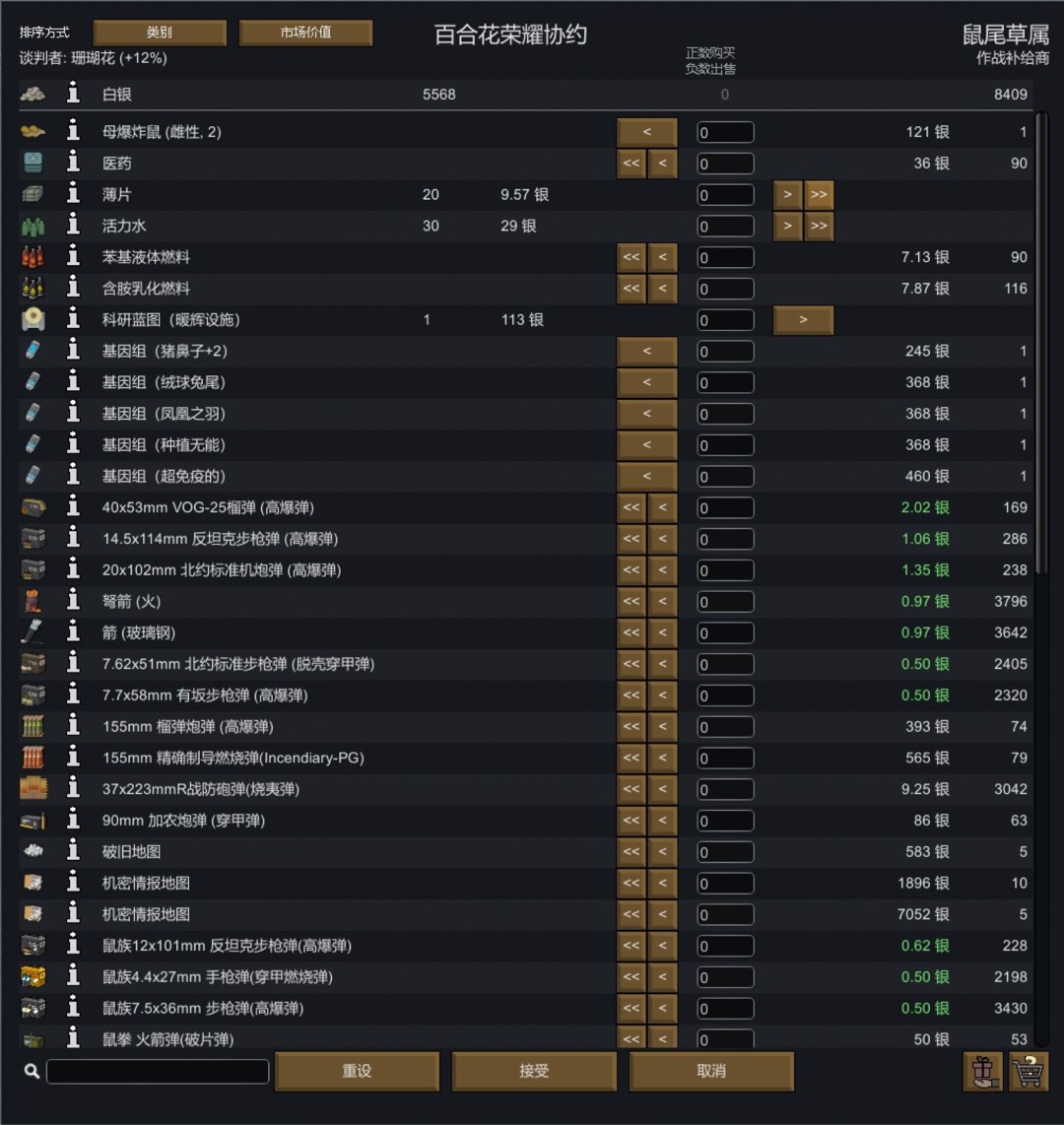
Task: Click the search text box at bottom left
Action: [158, 1072]
